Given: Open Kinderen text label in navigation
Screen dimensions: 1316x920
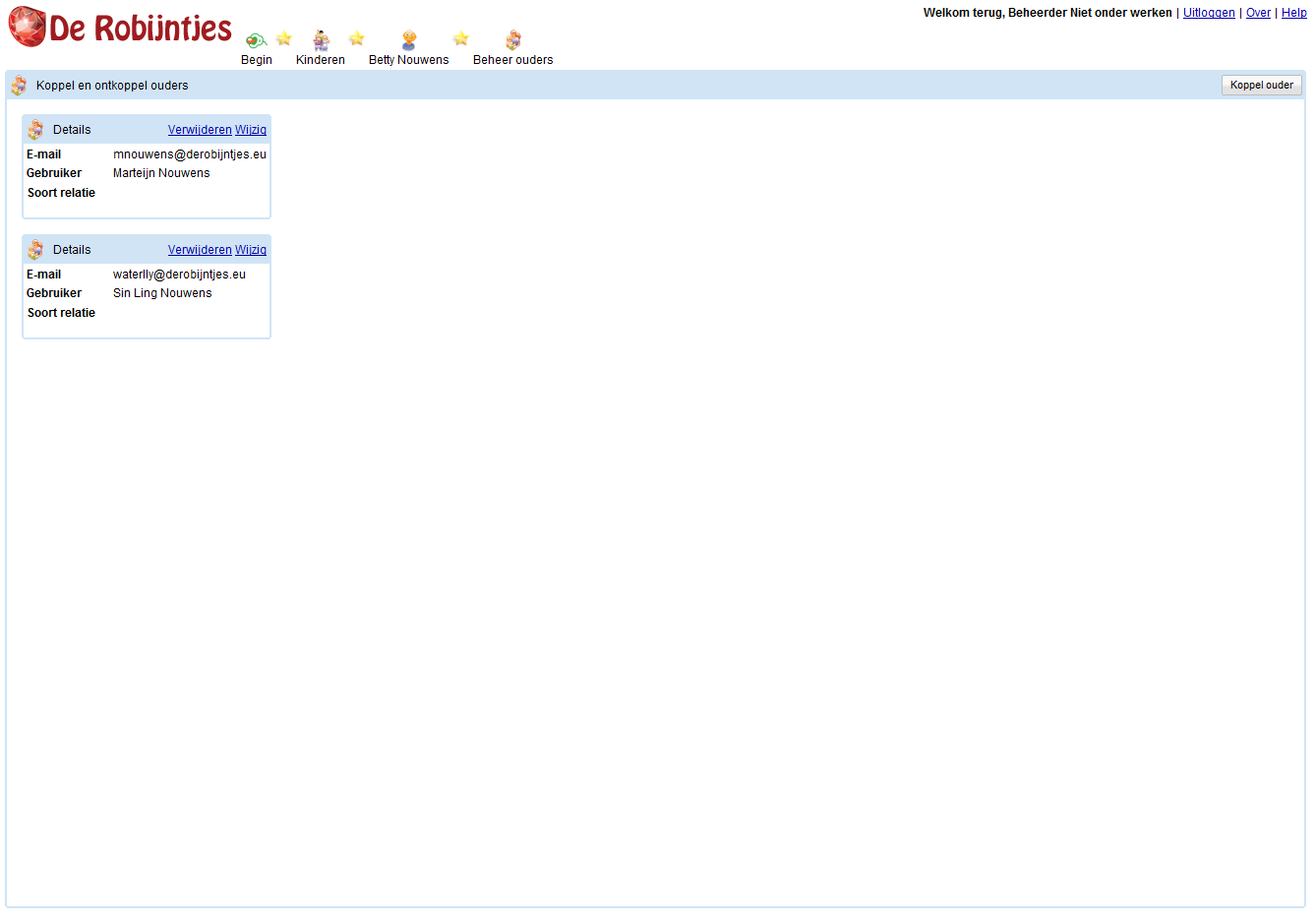Looking at the screenshot, I should [321, 60].
